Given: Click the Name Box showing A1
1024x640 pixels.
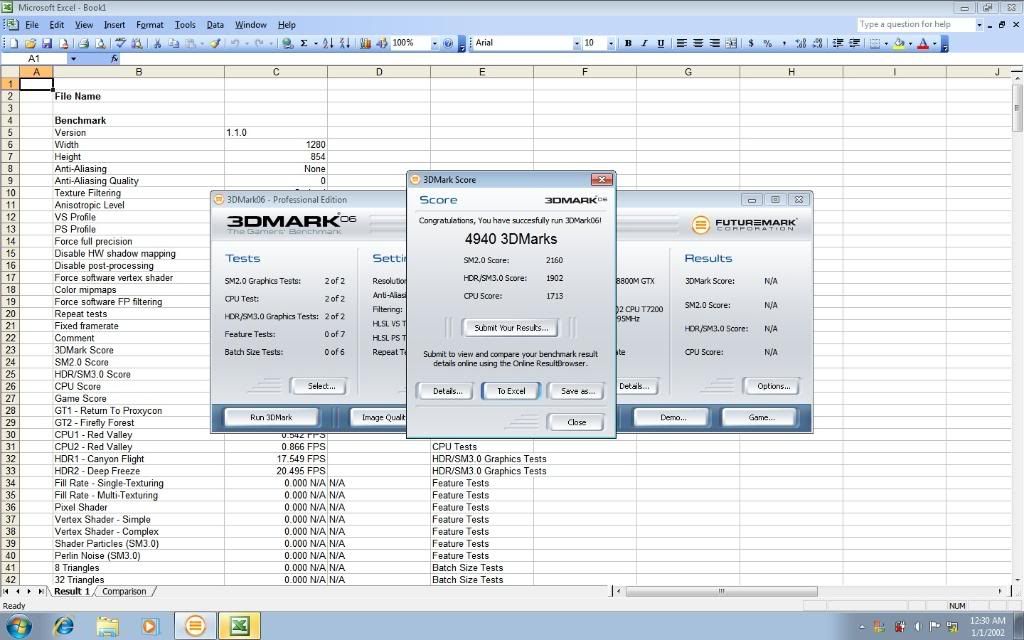Looking at the screenshot, I should pos(35,59).
